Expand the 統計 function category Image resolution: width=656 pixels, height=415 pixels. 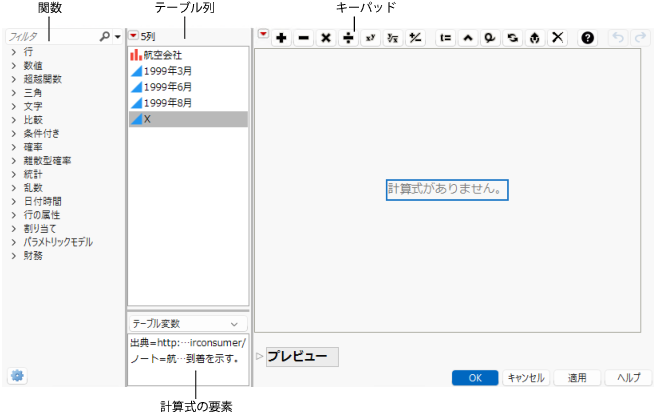tap(14, 174)
